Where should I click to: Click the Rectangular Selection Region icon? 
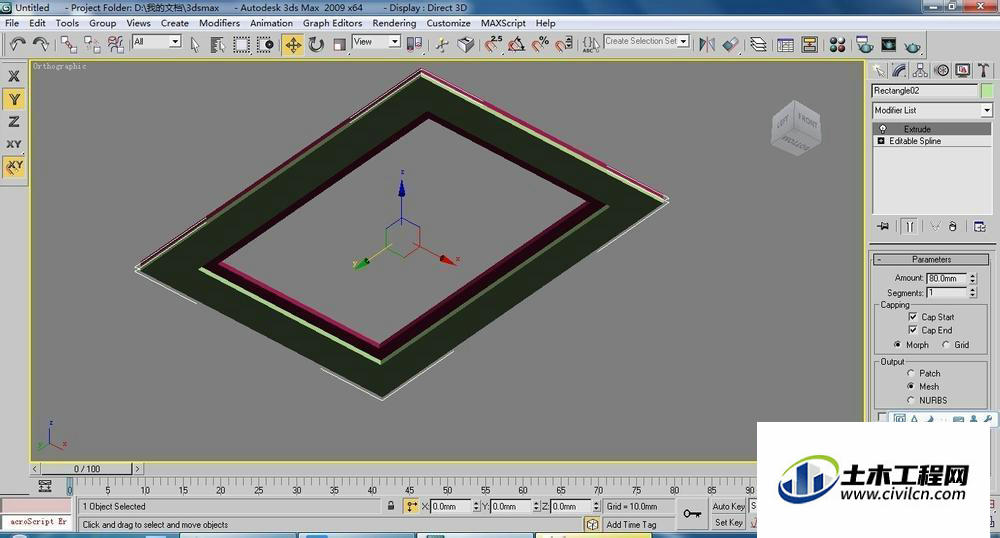[242, 44]
